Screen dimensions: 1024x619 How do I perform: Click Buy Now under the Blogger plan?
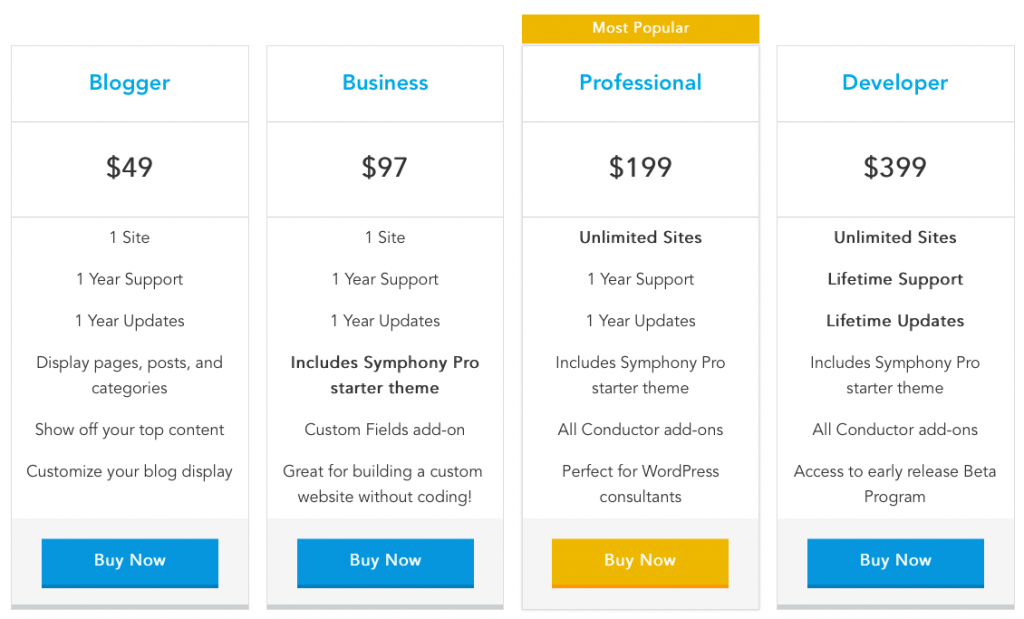tap(130, 562)
